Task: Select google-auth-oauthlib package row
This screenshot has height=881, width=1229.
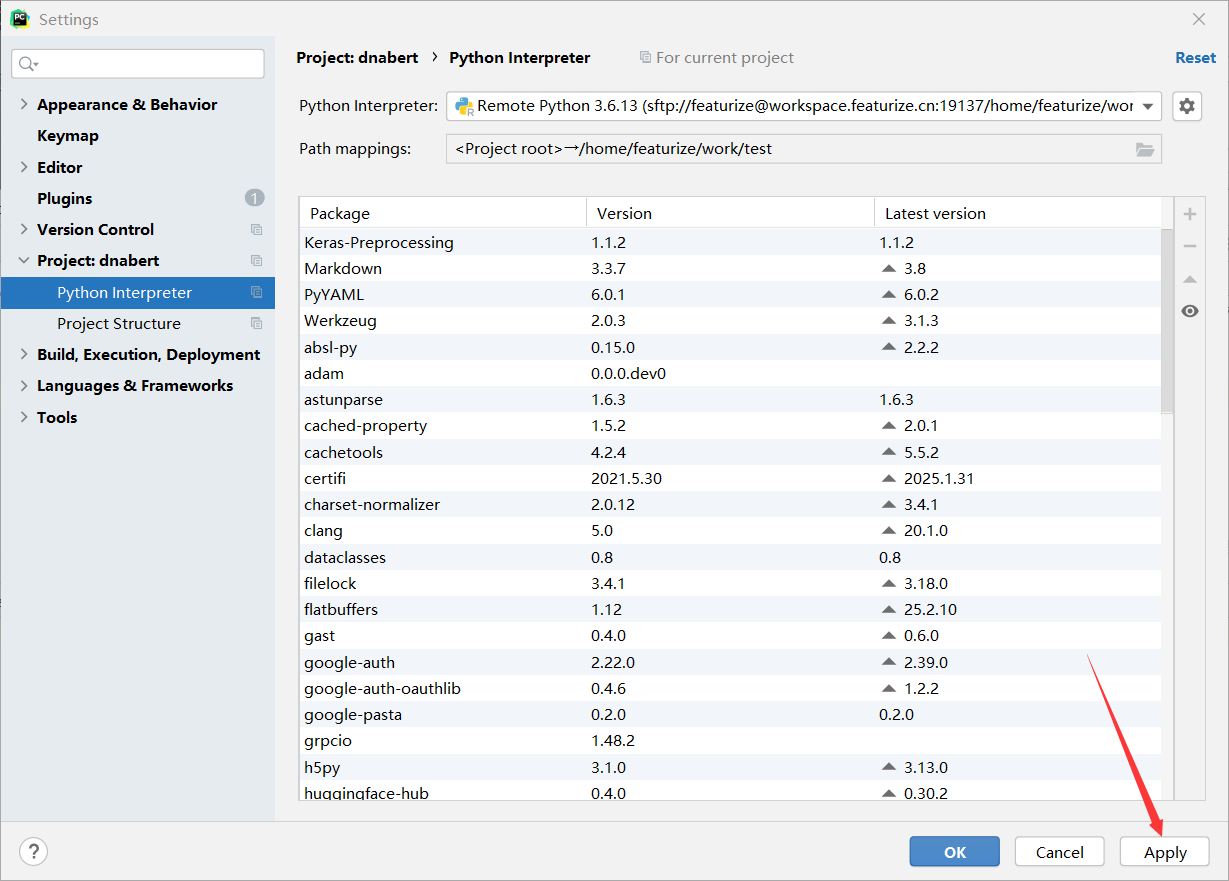Action: 731,688
